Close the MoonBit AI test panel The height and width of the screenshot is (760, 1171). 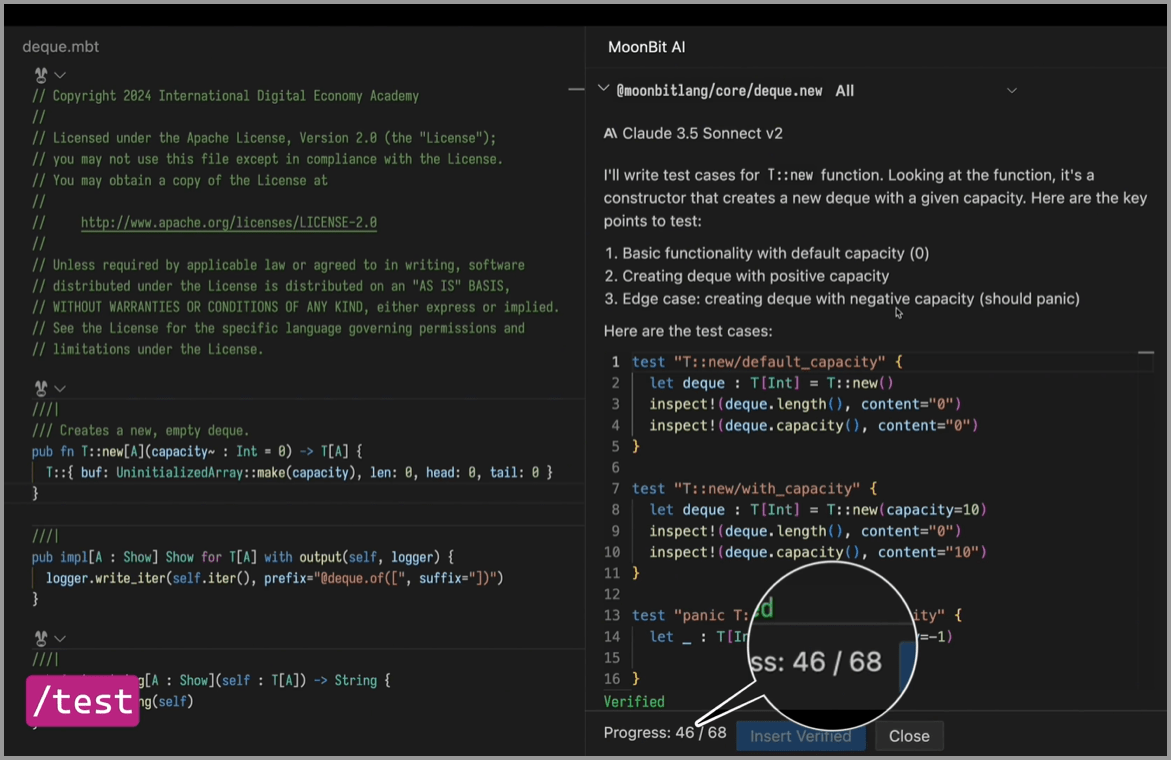click(909, 736)
